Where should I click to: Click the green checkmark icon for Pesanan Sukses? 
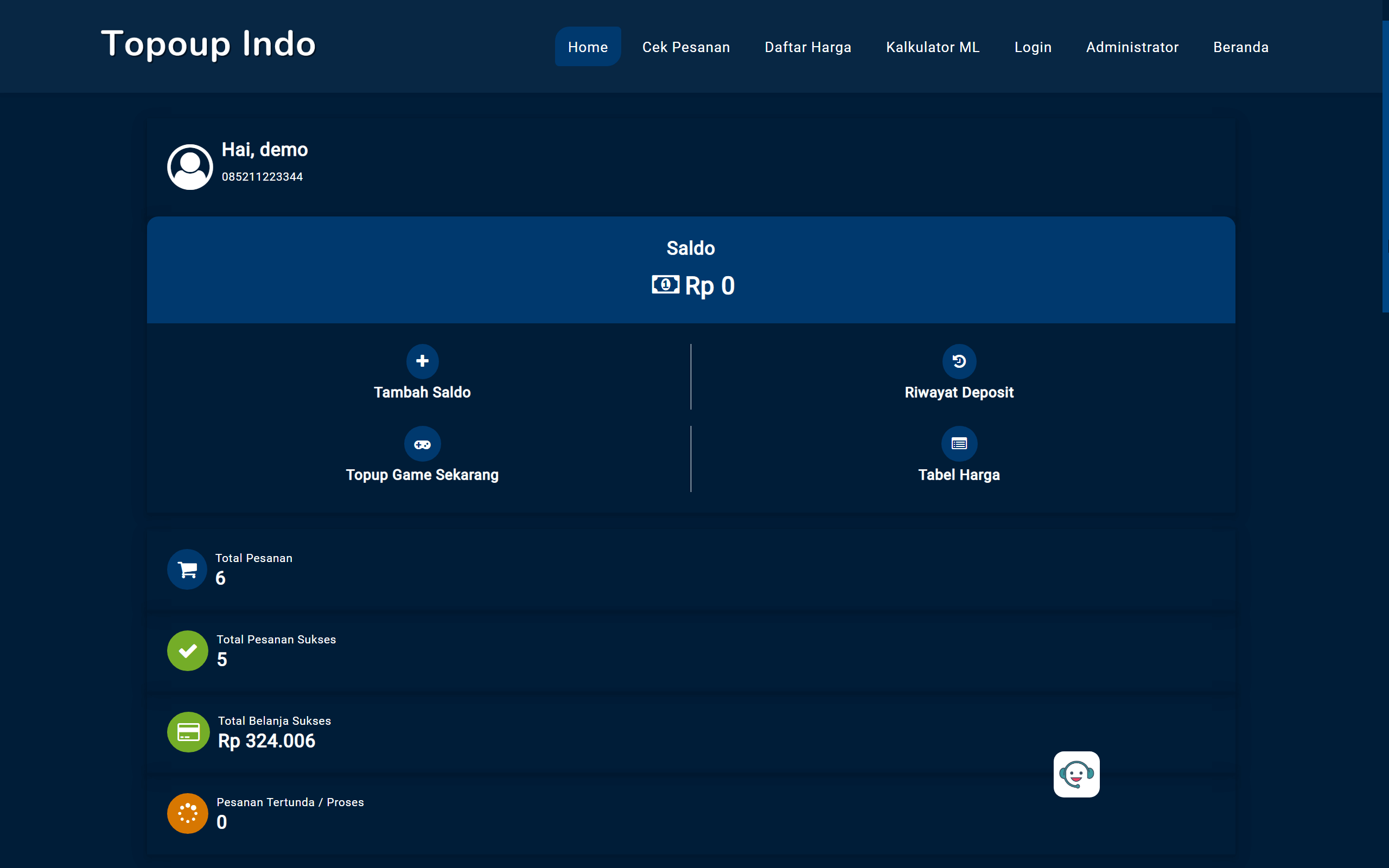pyautogui.click(x=187, y=650)
